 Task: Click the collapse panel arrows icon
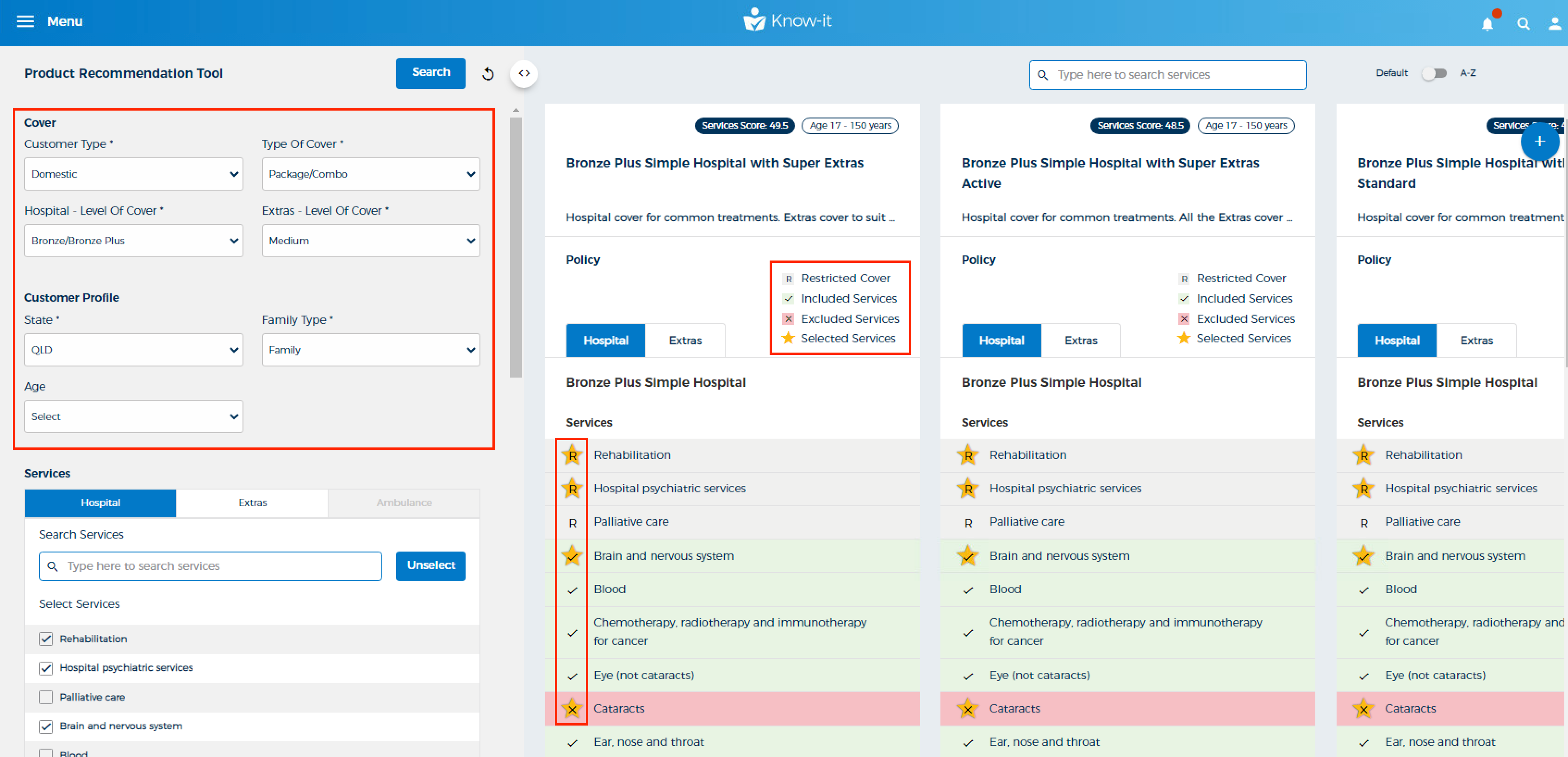524,74
